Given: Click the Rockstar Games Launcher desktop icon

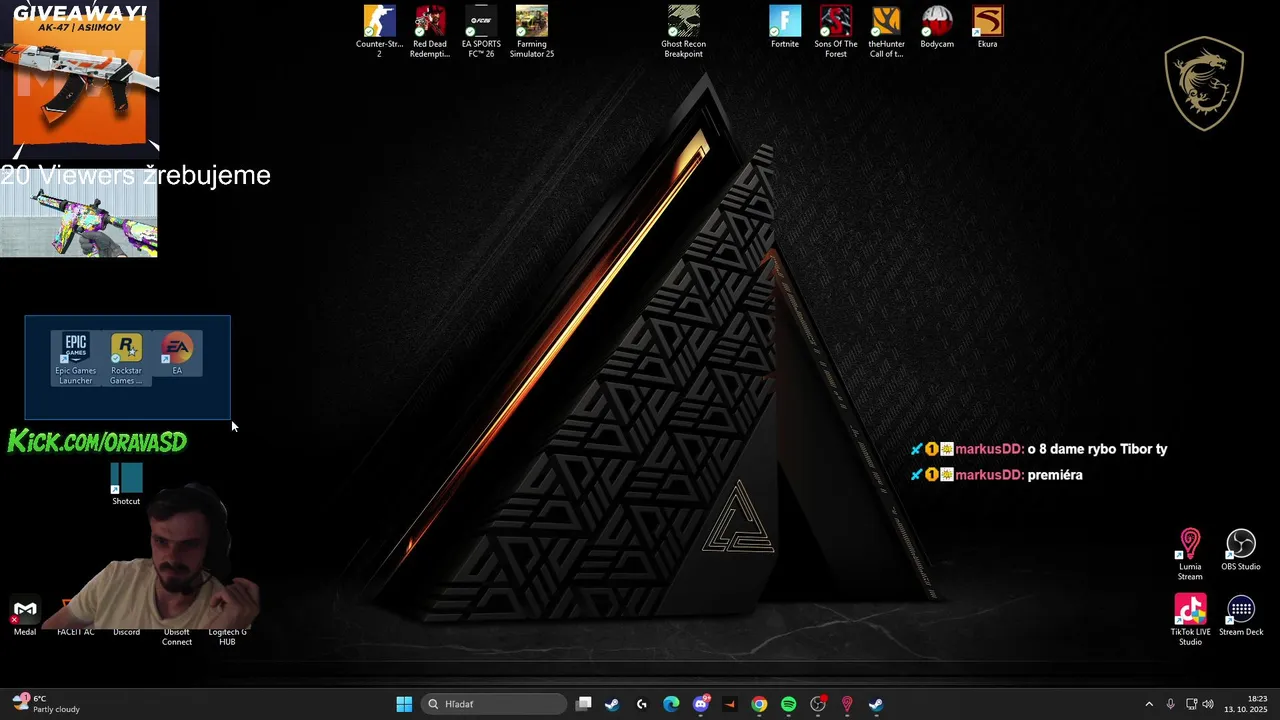Looking at the screenshot, I should [x=126, y=358].
